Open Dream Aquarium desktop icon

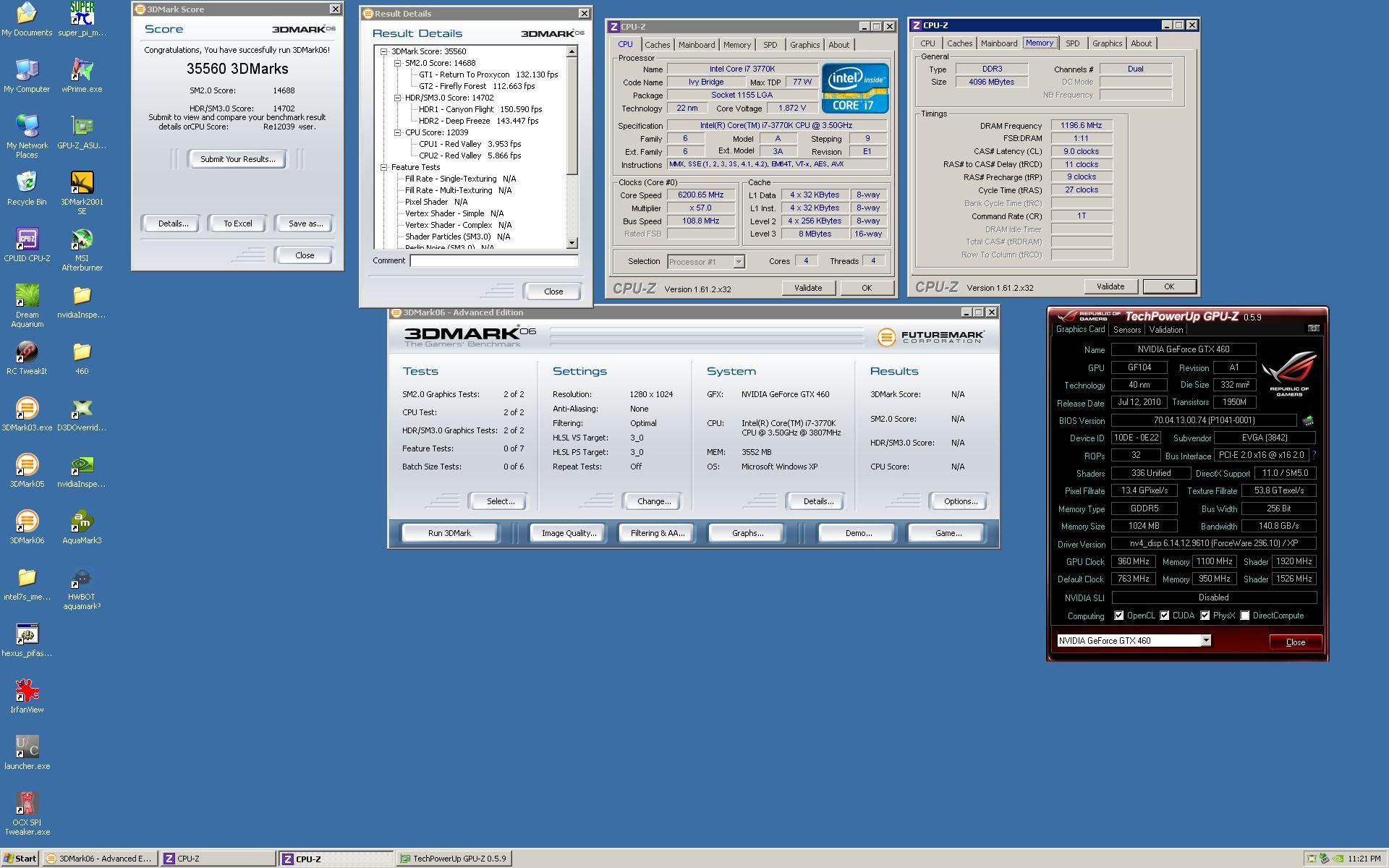(27, 305)
